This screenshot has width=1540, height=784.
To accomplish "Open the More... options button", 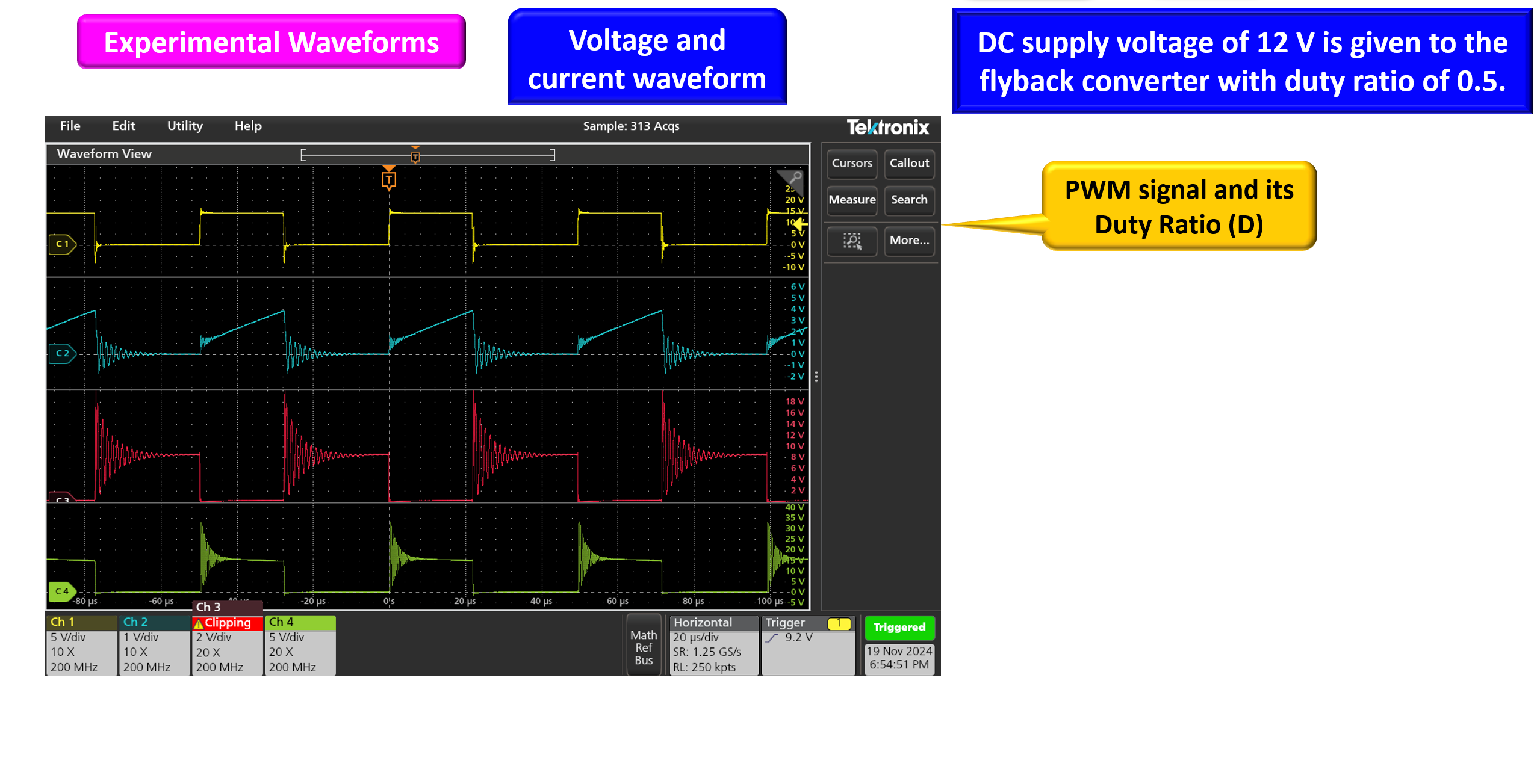I will click(909, 241).
